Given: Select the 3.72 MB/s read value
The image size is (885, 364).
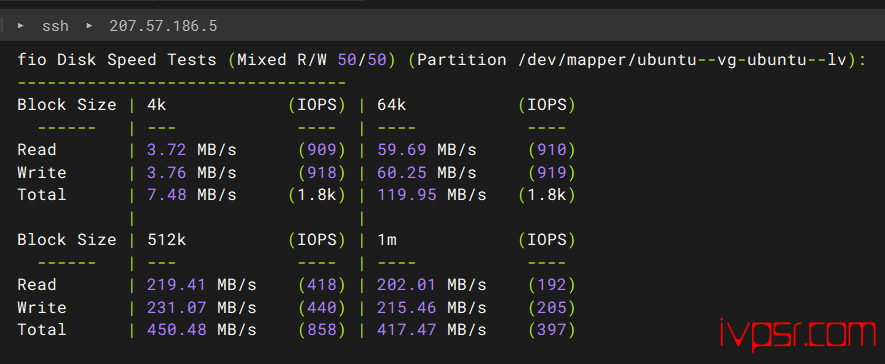Looking at the screenshot, I should click(191, 150).
